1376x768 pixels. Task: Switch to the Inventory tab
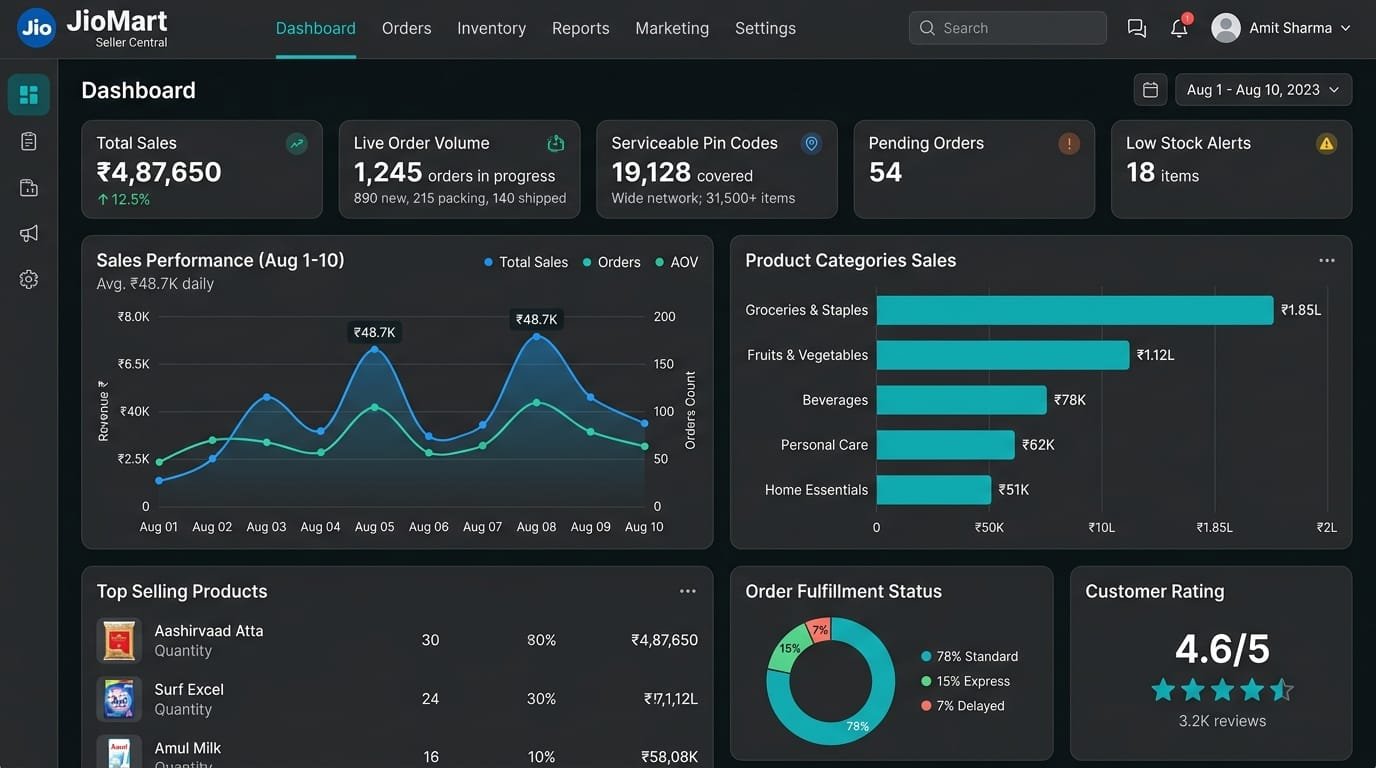492,28
